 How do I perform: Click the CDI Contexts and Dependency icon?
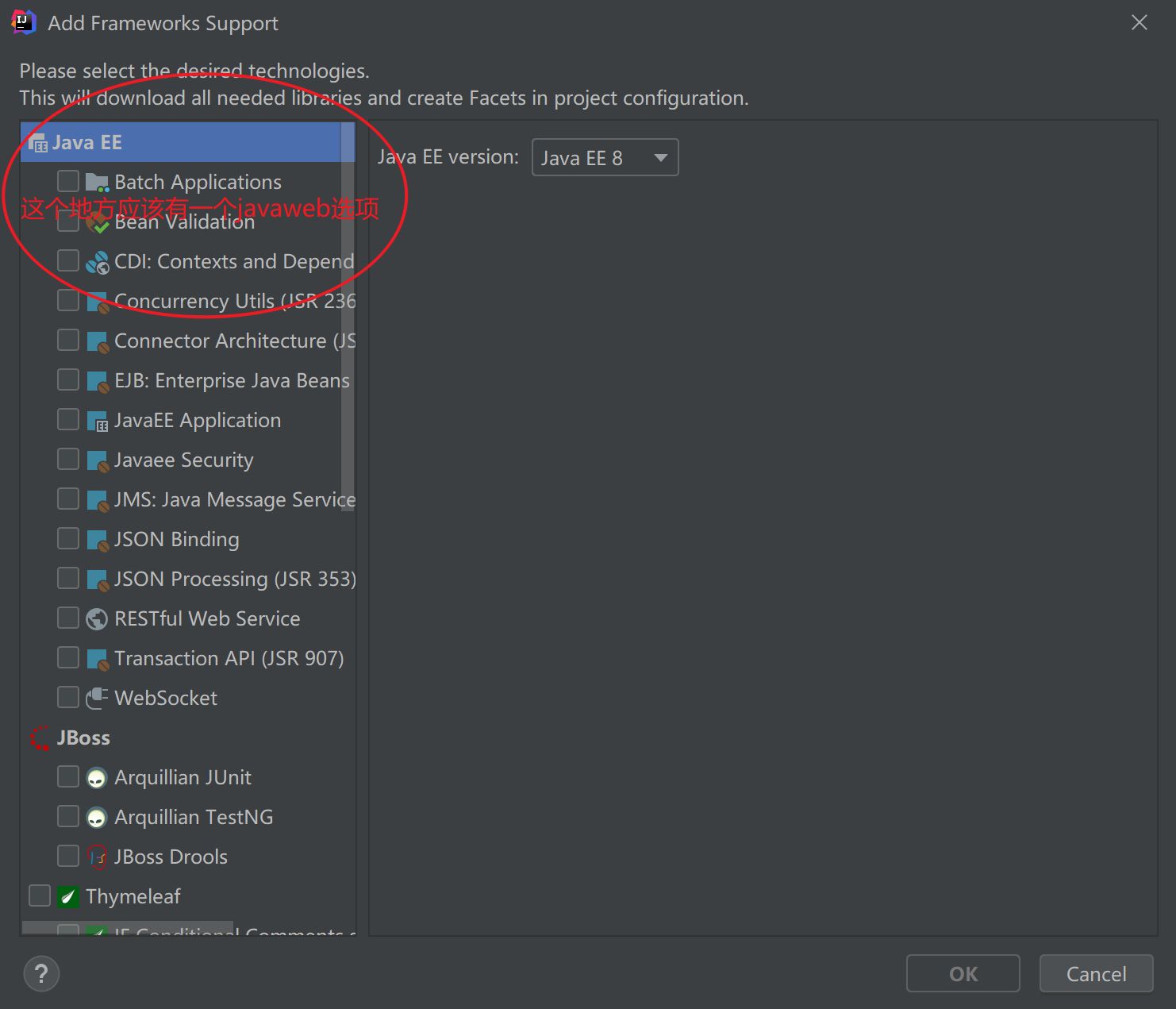pos(97,262)
